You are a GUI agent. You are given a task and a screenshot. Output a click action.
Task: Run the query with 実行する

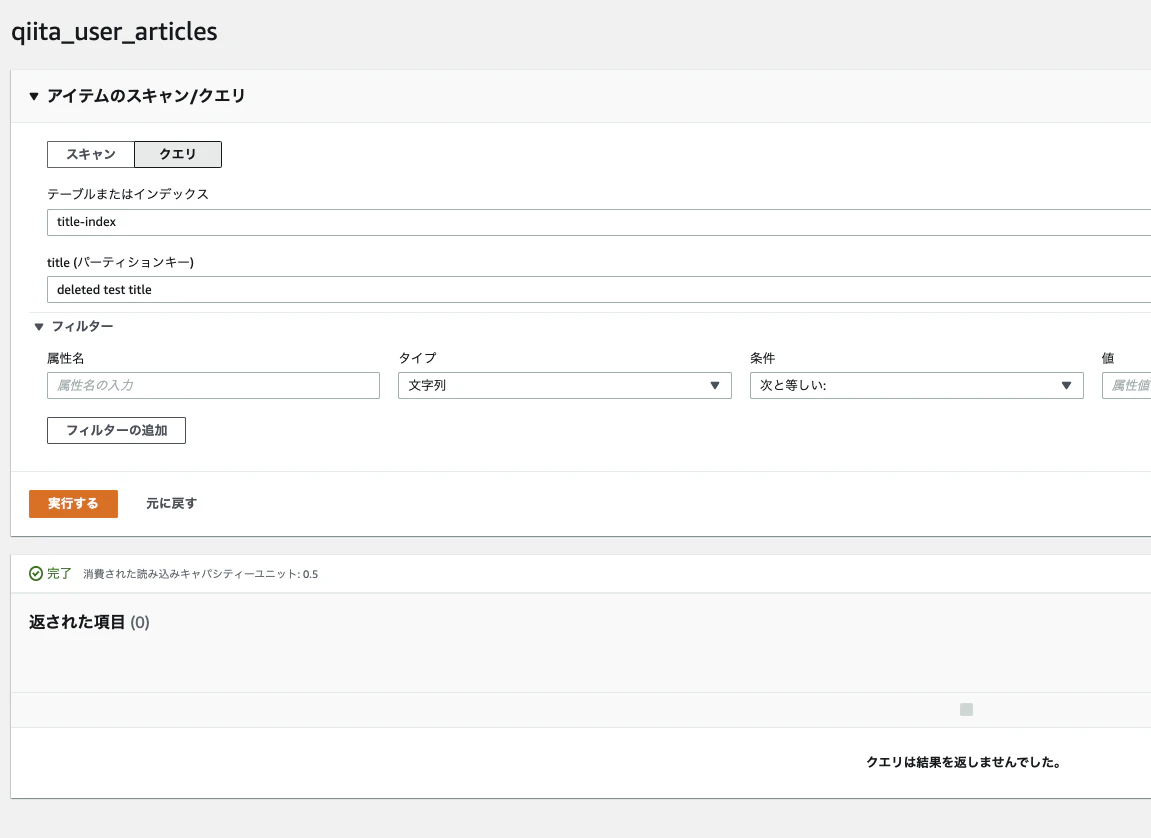(73, 504)
